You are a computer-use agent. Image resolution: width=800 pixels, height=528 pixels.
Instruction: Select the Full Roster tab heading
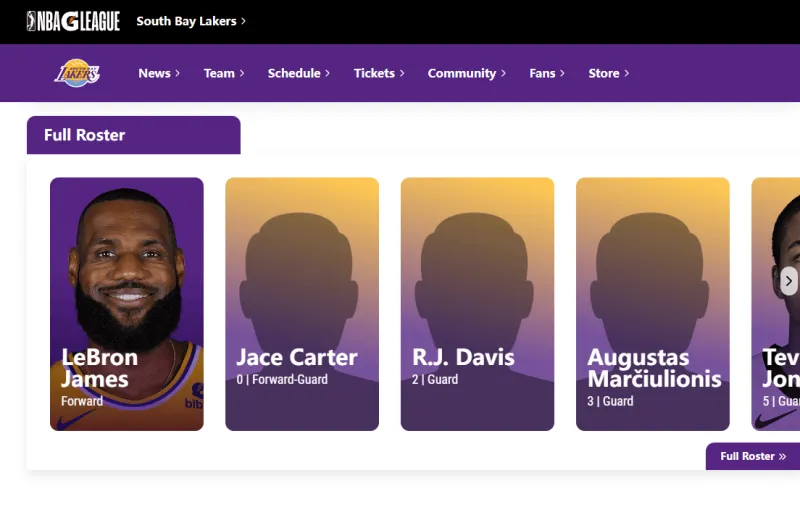[x=85, y=135]
